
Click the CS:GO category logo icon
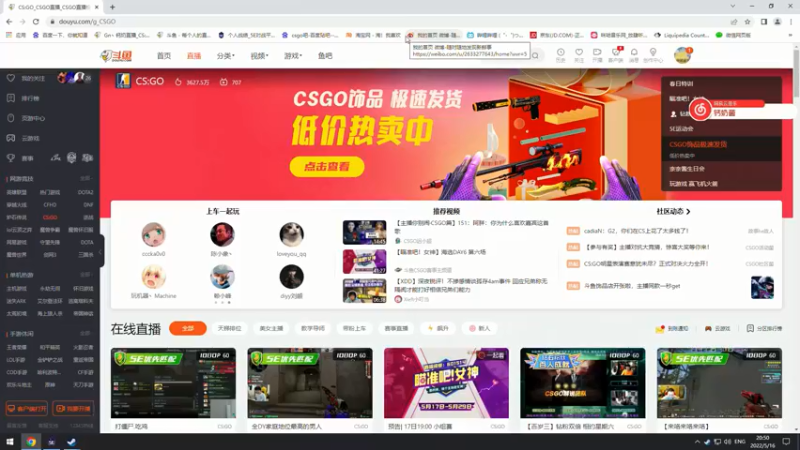(123, 81)
